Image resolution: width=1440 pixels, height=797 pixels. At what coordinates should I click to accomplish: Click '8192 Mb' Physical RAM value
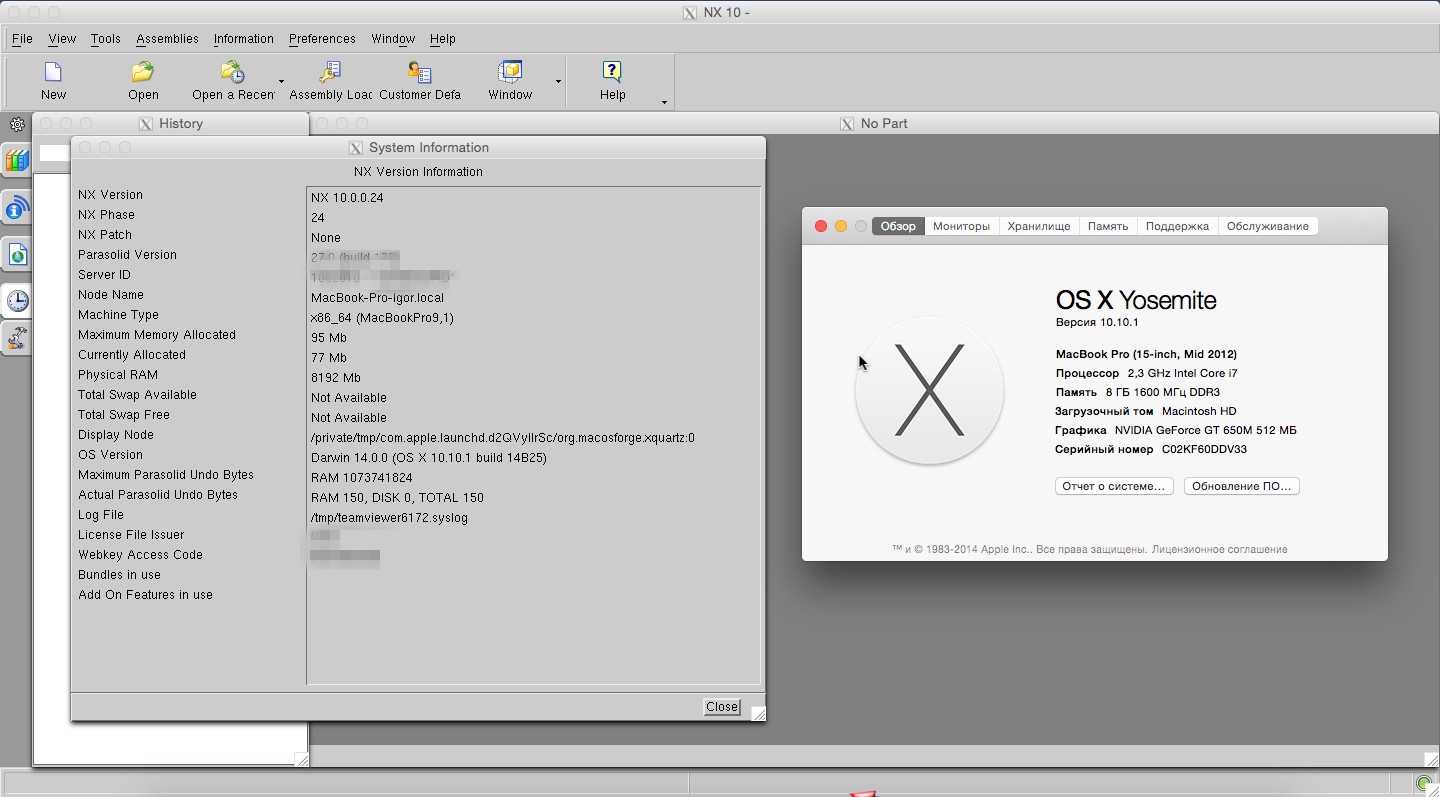pos(336,378)
